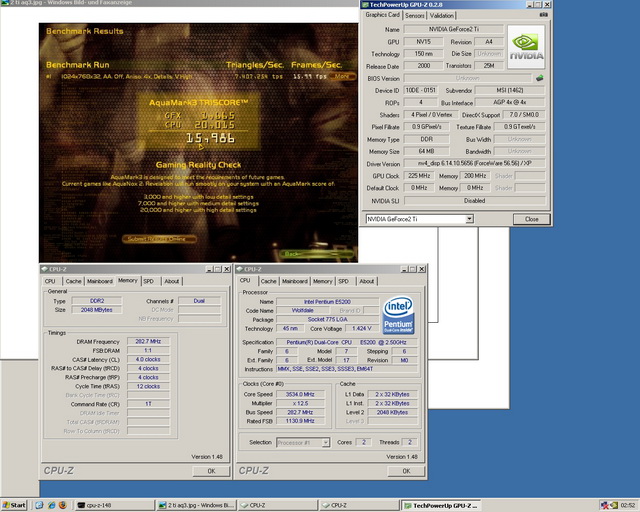Viewport: 640px width, 512px height.
Task: Click the Core Voltage value '1.424 V'
Action: coord(362,328)
